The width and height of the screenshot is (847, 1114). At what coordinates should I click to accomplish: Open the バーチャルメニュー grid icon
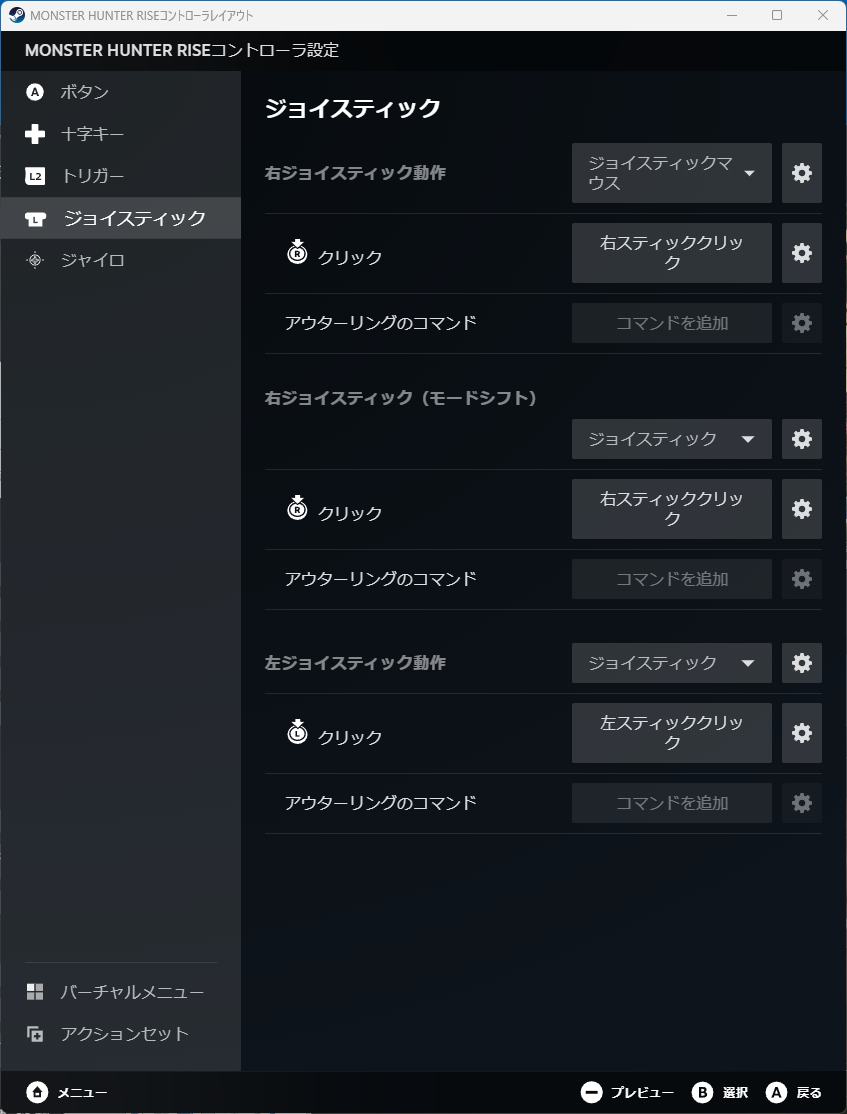(36, 991)
